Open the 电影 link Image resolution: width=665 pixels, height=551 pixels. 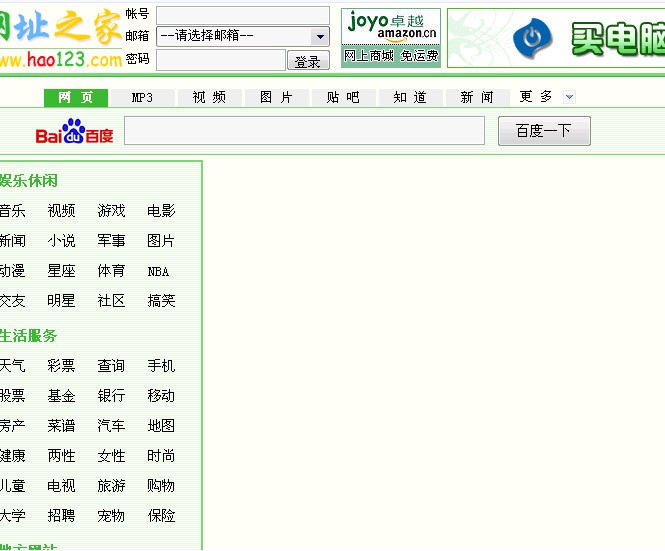tap(161, 210)
